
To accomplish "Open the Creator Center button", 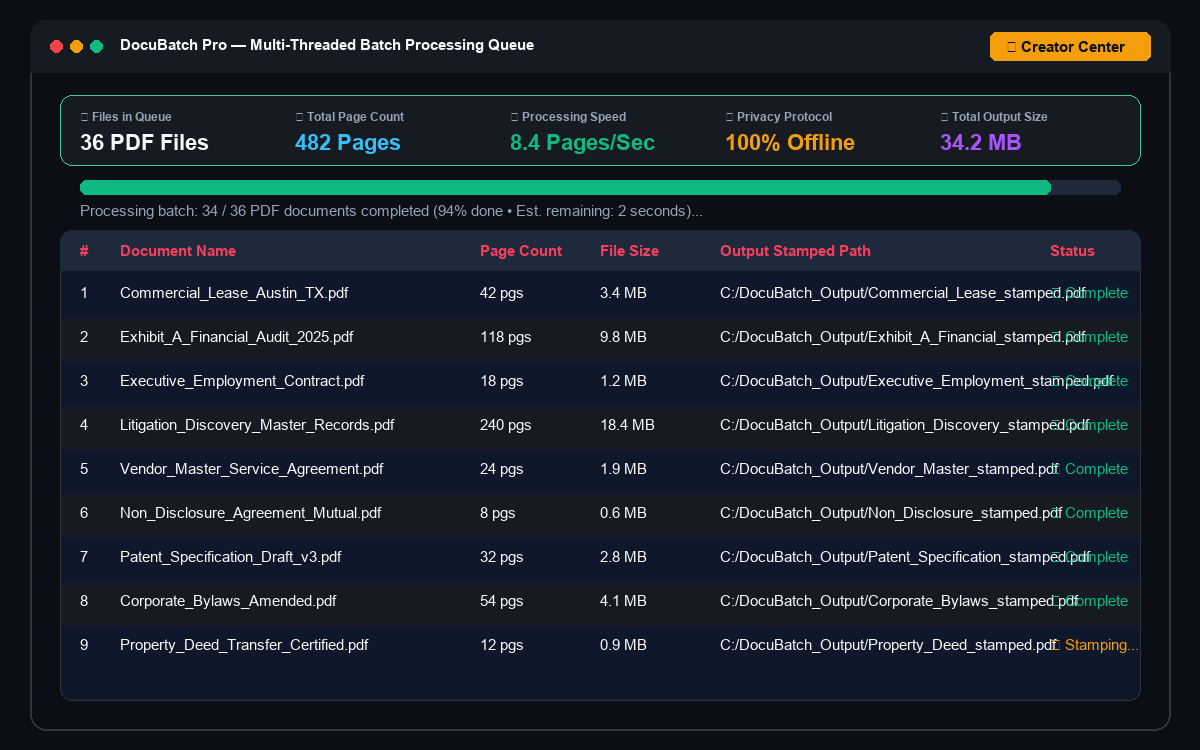I will point(1070,47).
